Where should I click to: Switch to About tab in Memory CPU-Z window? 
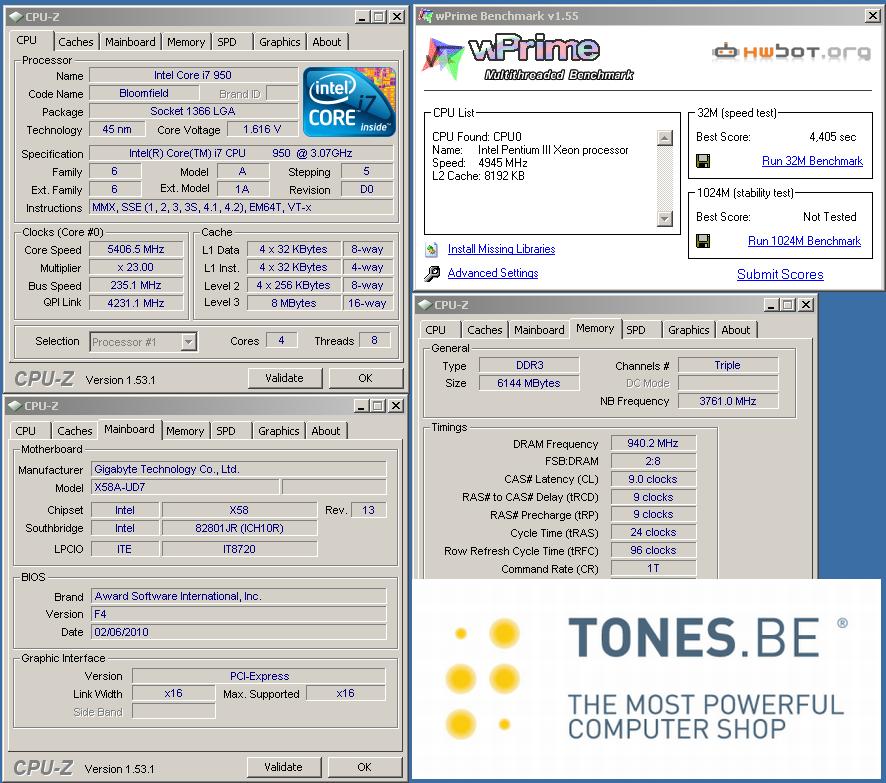(x=736, y=330)
